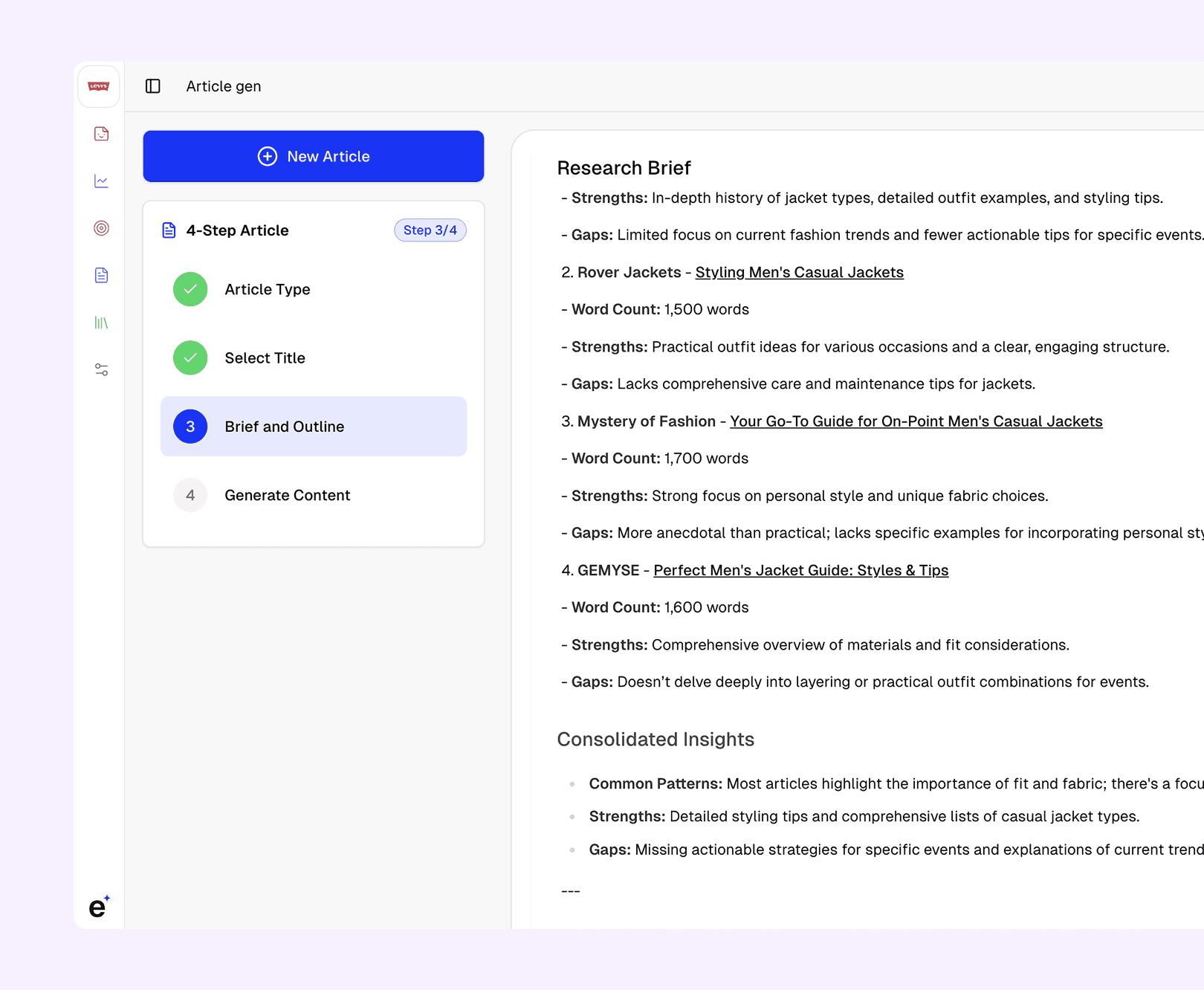
Task: Go to the Generate Content step
Action: click(x=314, y=495)
